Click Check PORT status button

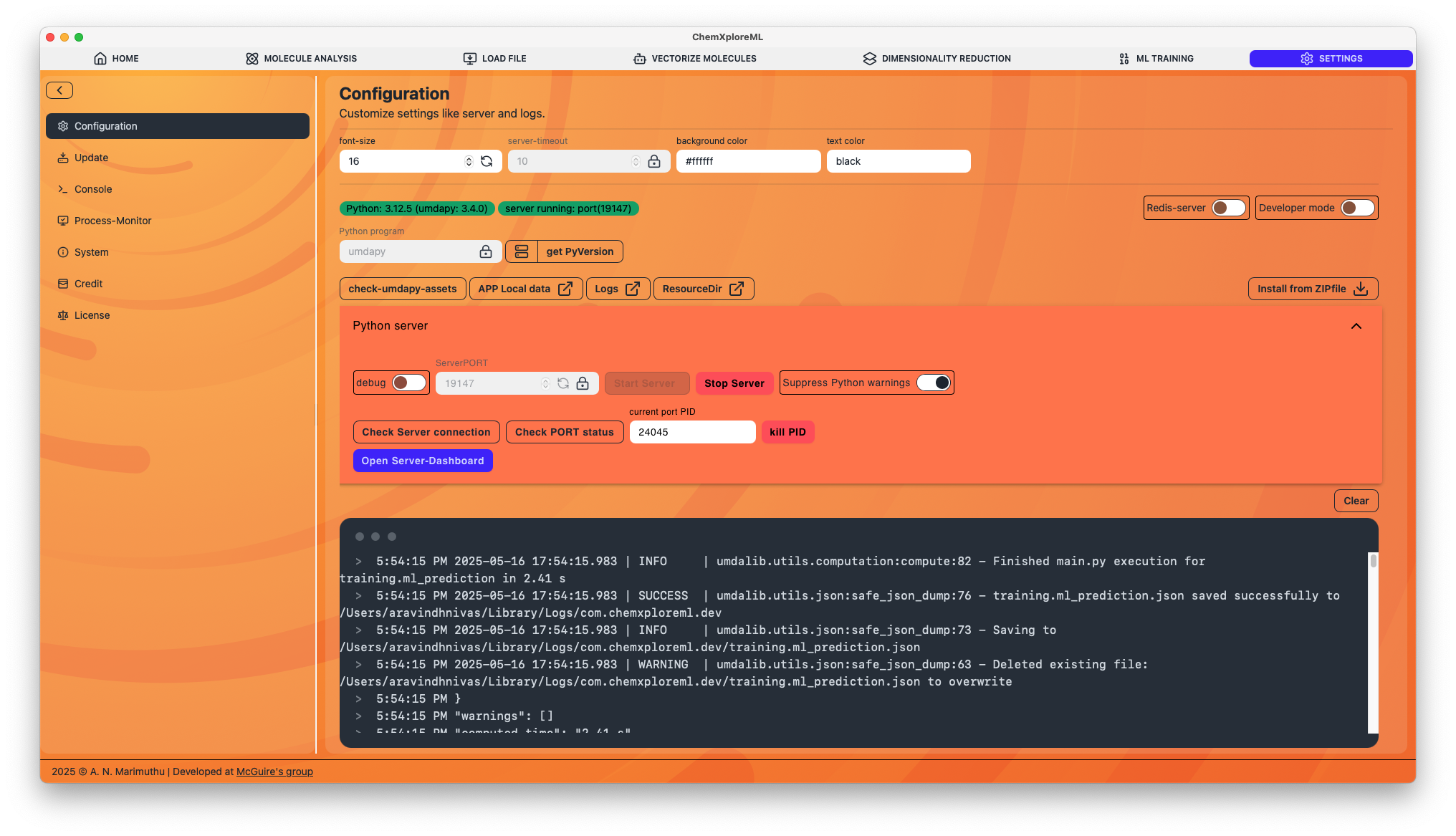pyautogui.click(x=565, y=432)
